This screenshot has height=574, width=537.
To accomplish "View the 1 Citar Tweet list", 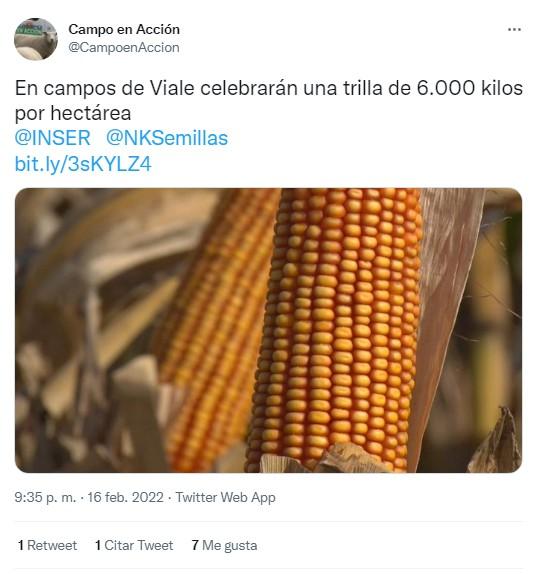I will (x=134, y=545).
